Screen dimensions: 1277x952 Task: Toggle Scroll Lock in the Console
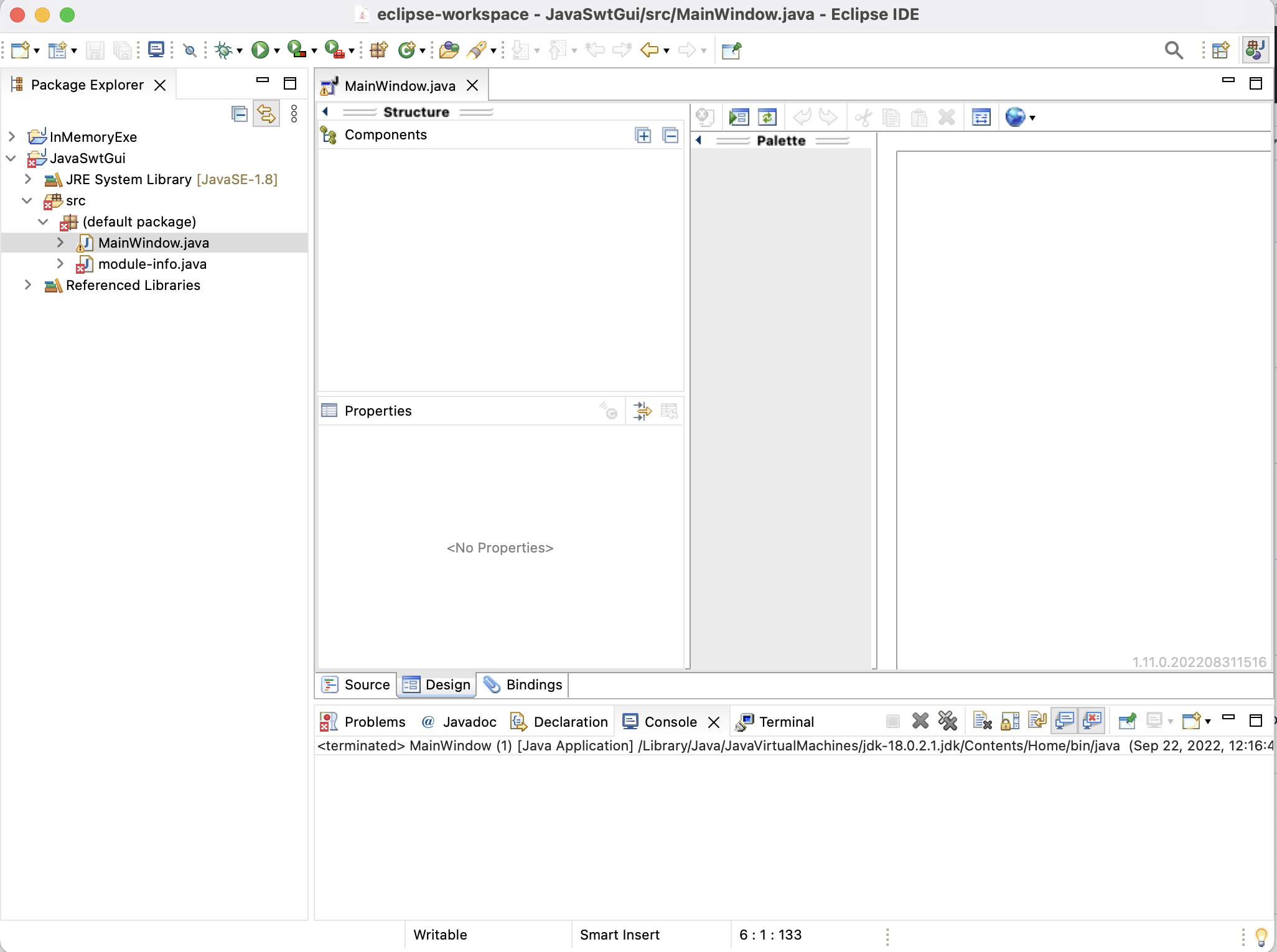pos(1008,721)
